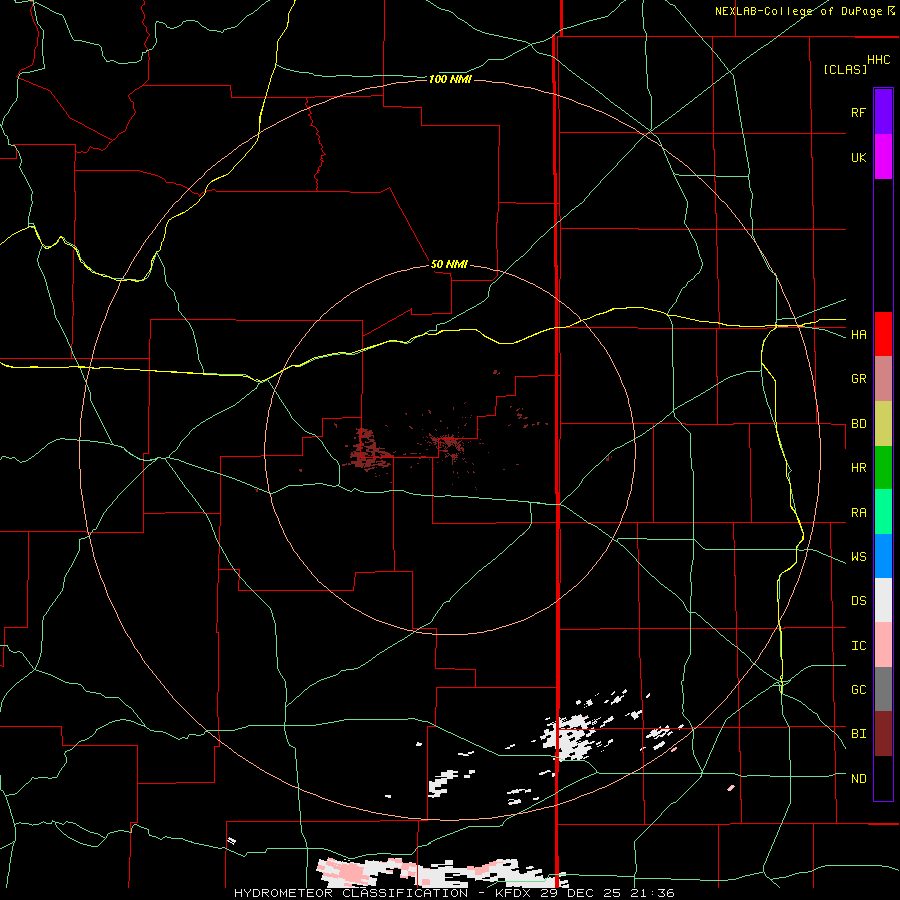Click the HYDROMETEOR CLASSIFICATION title text
Image resolution: width=900 pixels, height=900 pixels.
(351, 893)
